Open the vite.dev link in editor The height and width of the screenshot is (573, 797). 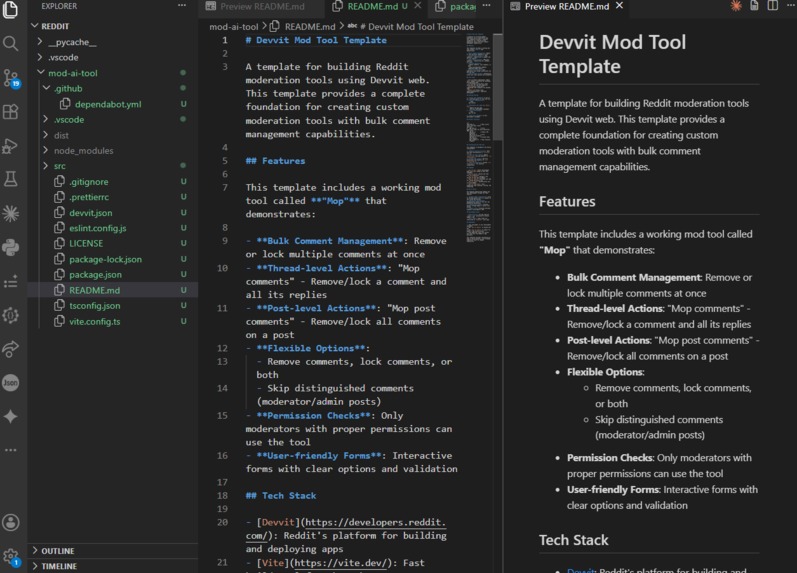point(342,562)
